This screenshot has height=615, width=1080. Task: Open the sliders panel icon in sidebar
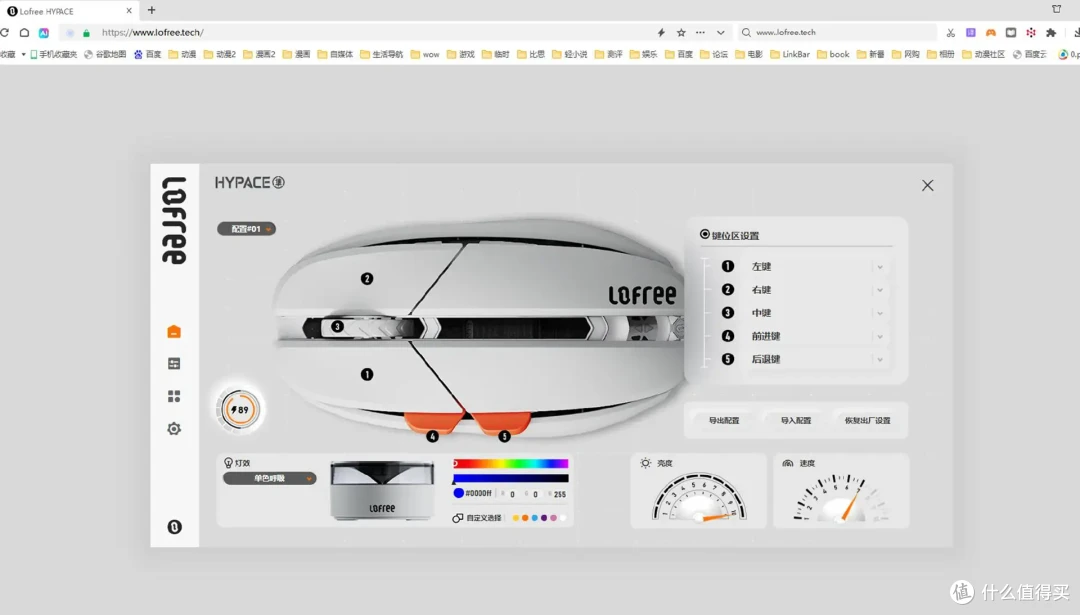[x=174, y=364]
